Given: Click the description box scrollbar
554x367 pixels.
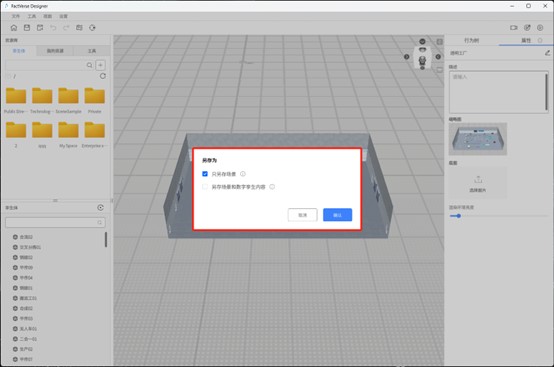Looking at the screenshot, I should coord(547,92).
